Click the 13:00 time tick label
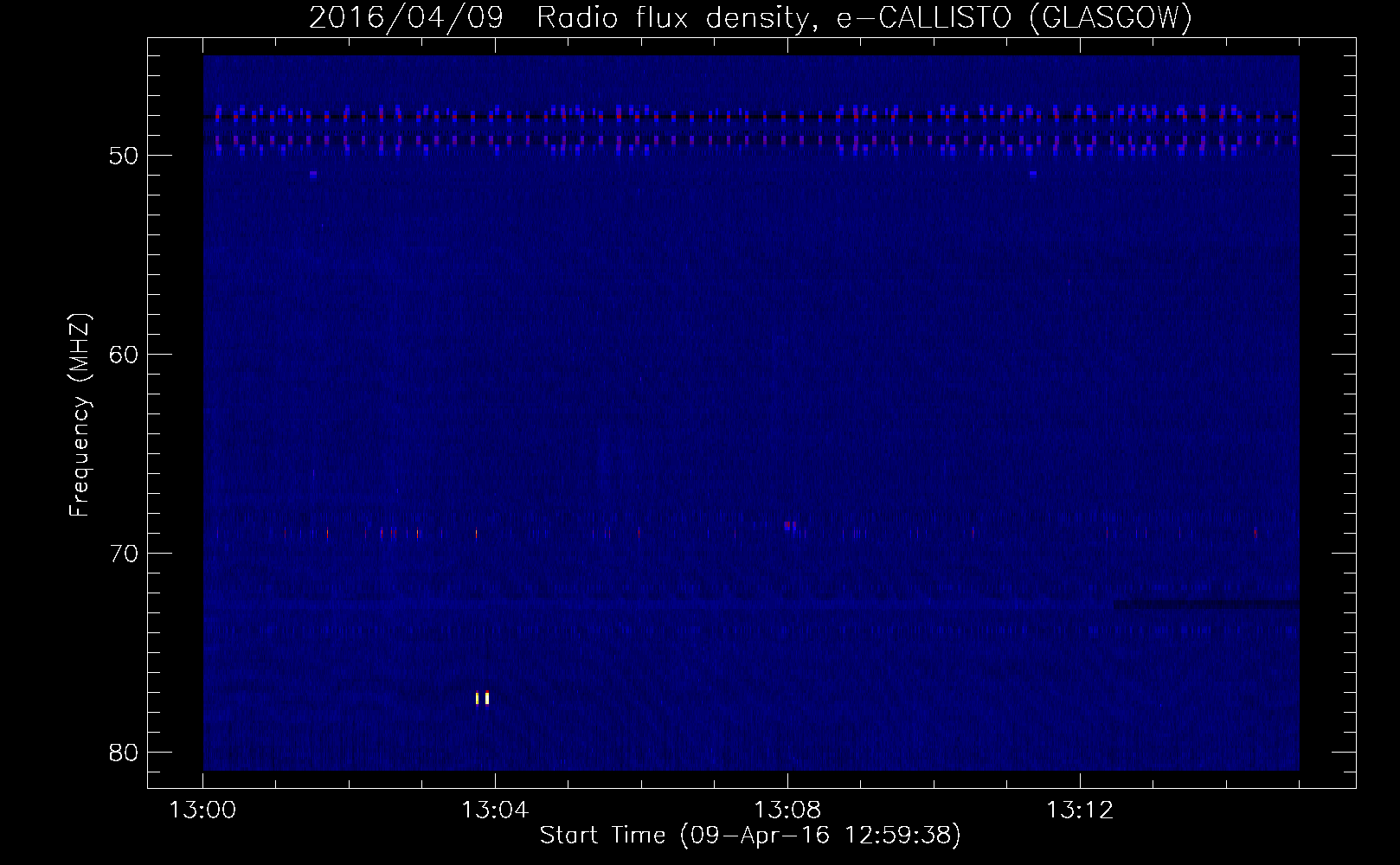1400x865 pixels. [203, 811]
